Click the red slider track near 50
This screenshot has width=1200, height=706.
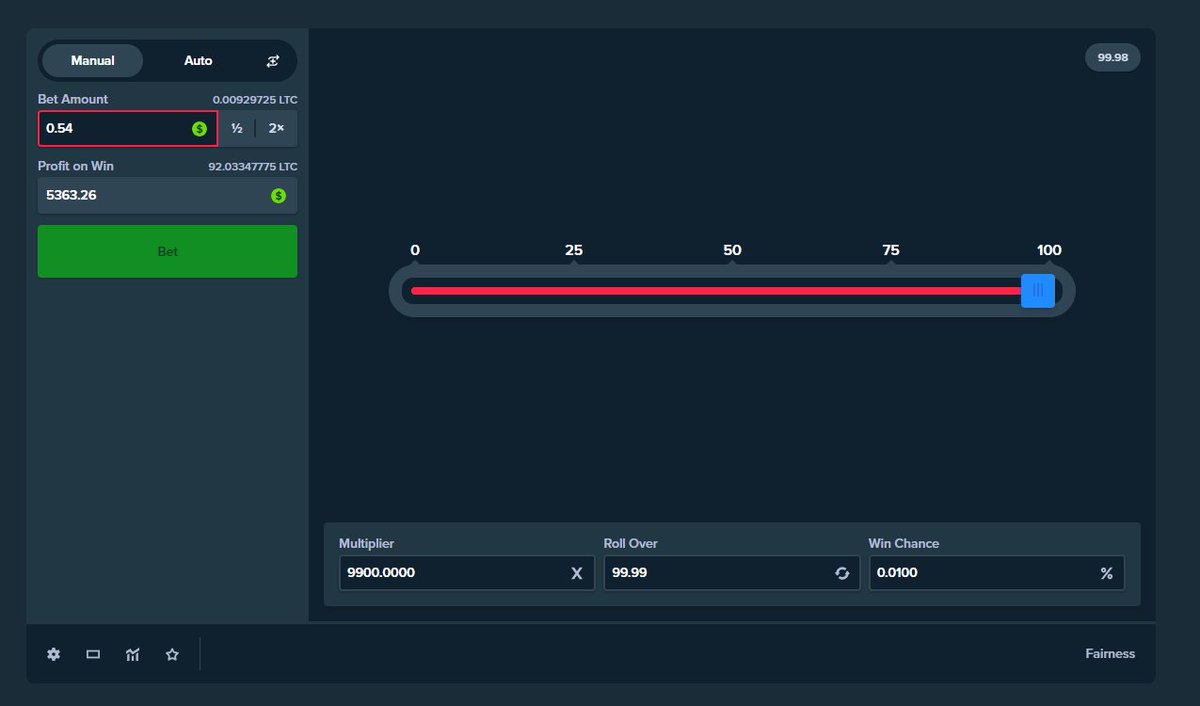point(732,291)
